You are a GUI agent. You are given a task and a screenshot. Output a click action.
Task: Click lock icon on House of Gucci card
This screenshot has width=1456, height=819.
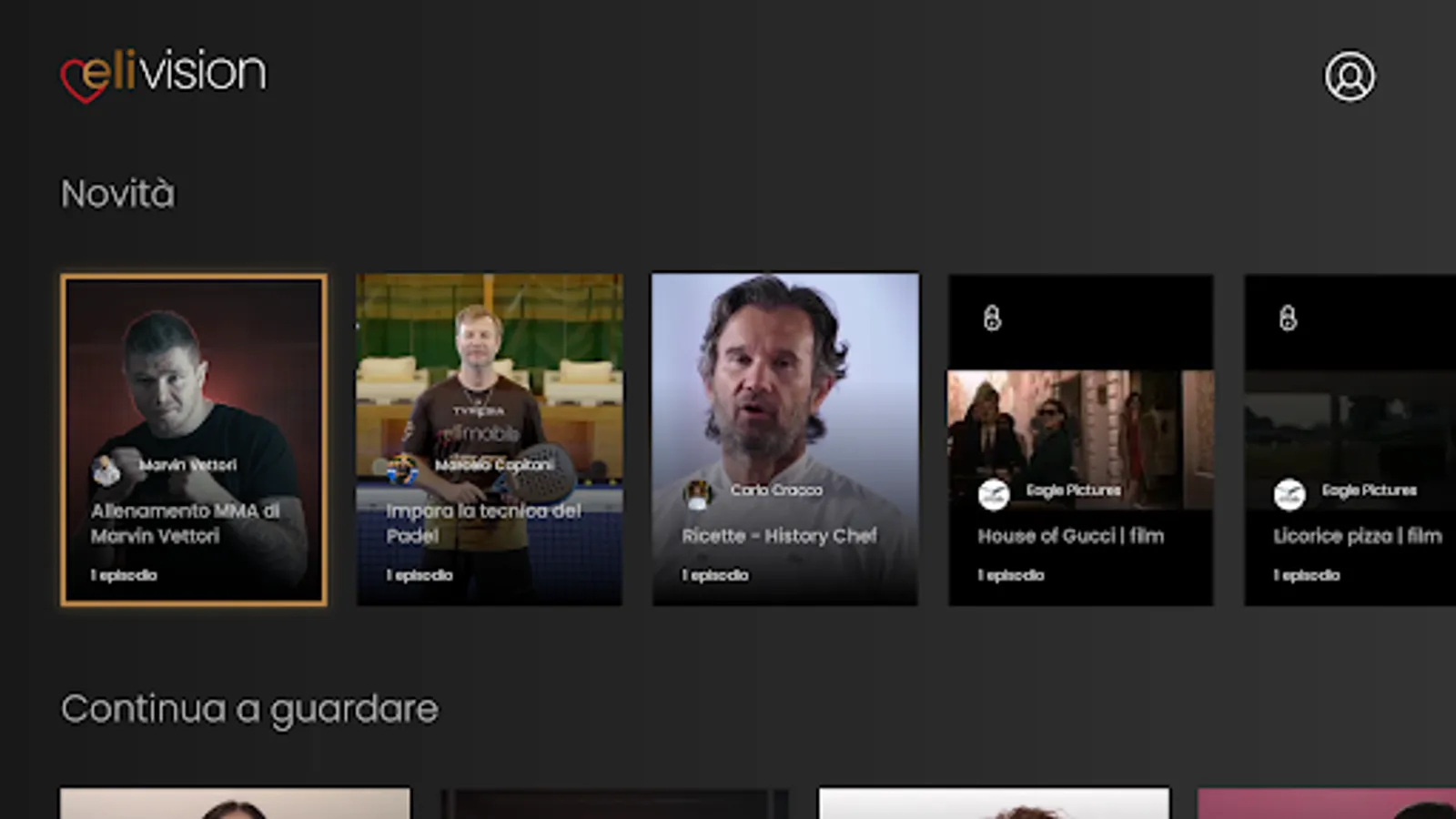[x=992, y=318]
